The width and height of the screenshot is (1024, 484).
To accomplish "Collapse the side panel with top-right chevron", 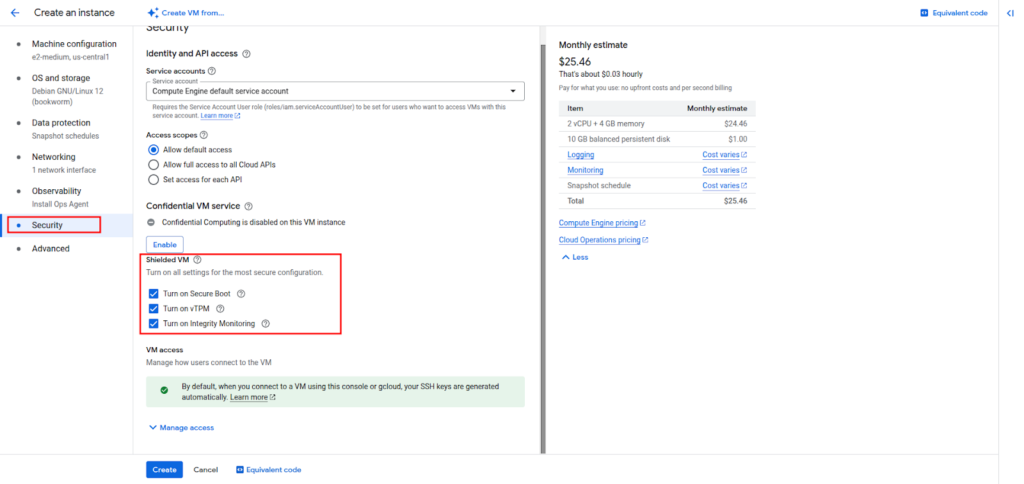I will tap(1010, 12).
